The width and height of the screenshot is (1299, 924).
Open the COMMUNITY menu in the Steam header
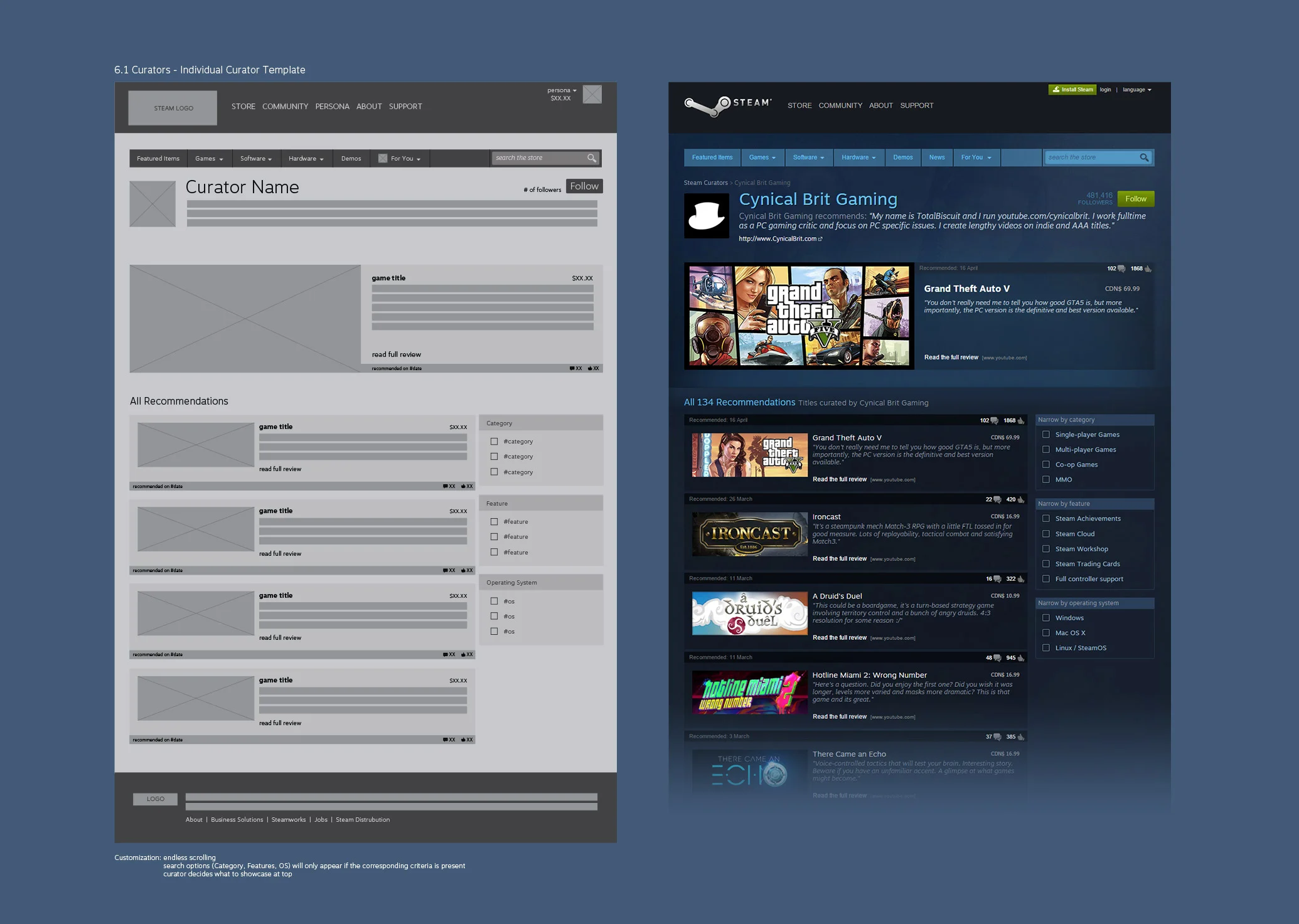click(x=840, y=105)
